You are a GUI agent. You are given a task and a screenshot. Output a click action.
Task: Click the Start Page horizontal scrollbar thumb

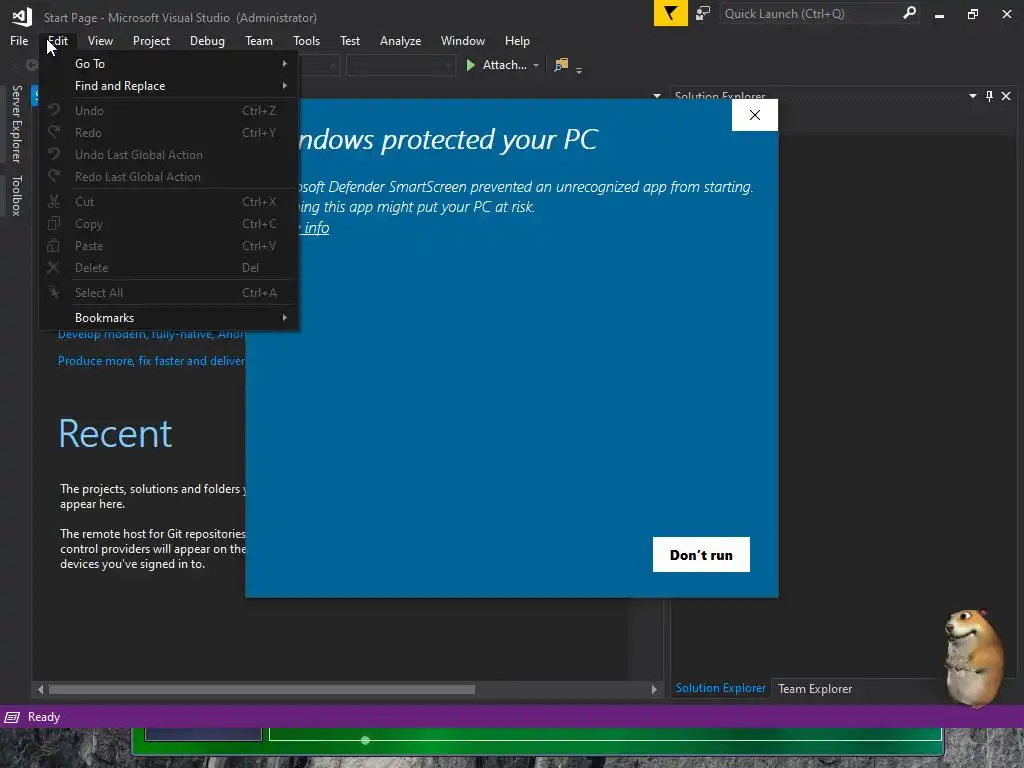pos(262,690)
